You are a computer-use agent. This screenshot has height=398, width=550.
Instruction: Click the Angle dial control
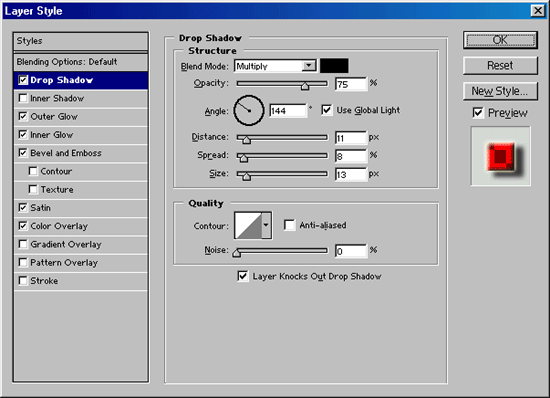pyautogui.click(x=249, y=110)
